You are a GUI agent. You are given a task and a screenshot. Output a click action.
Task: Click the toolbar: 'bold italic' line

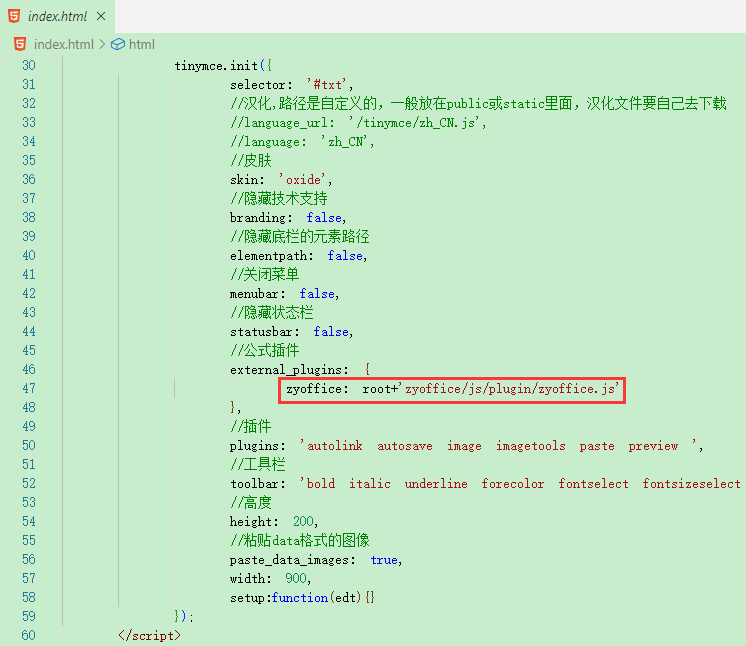click(x=485, y=484)
